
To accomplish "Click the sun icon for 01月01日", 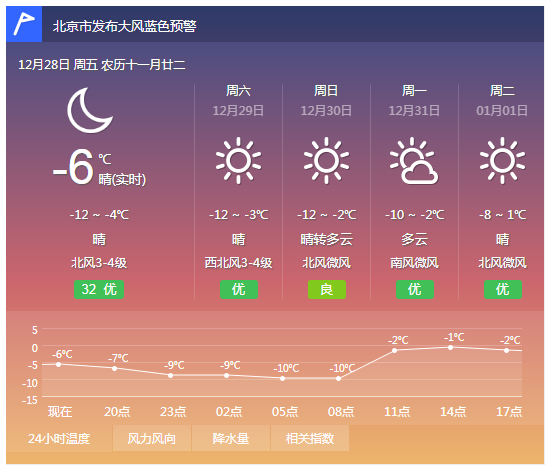I will tap(502, 161).
